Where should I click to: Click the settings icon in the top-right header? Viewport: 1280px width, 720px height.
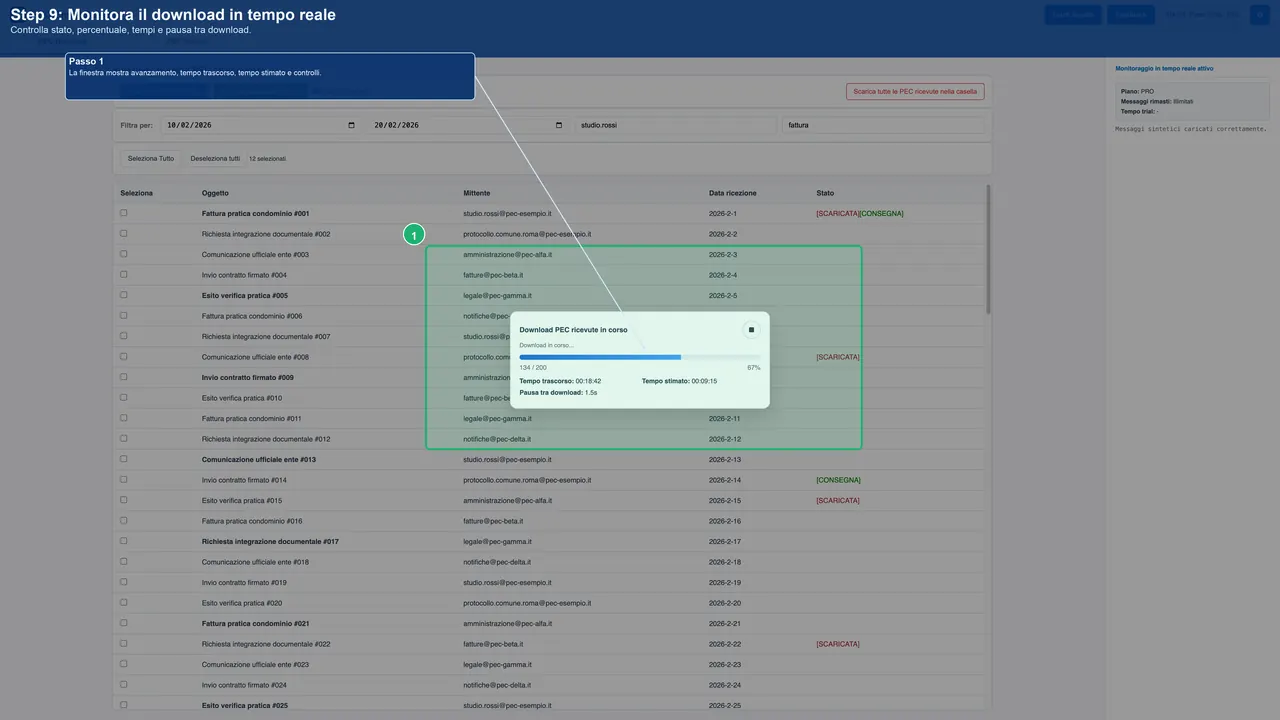tap(1259, 14)
